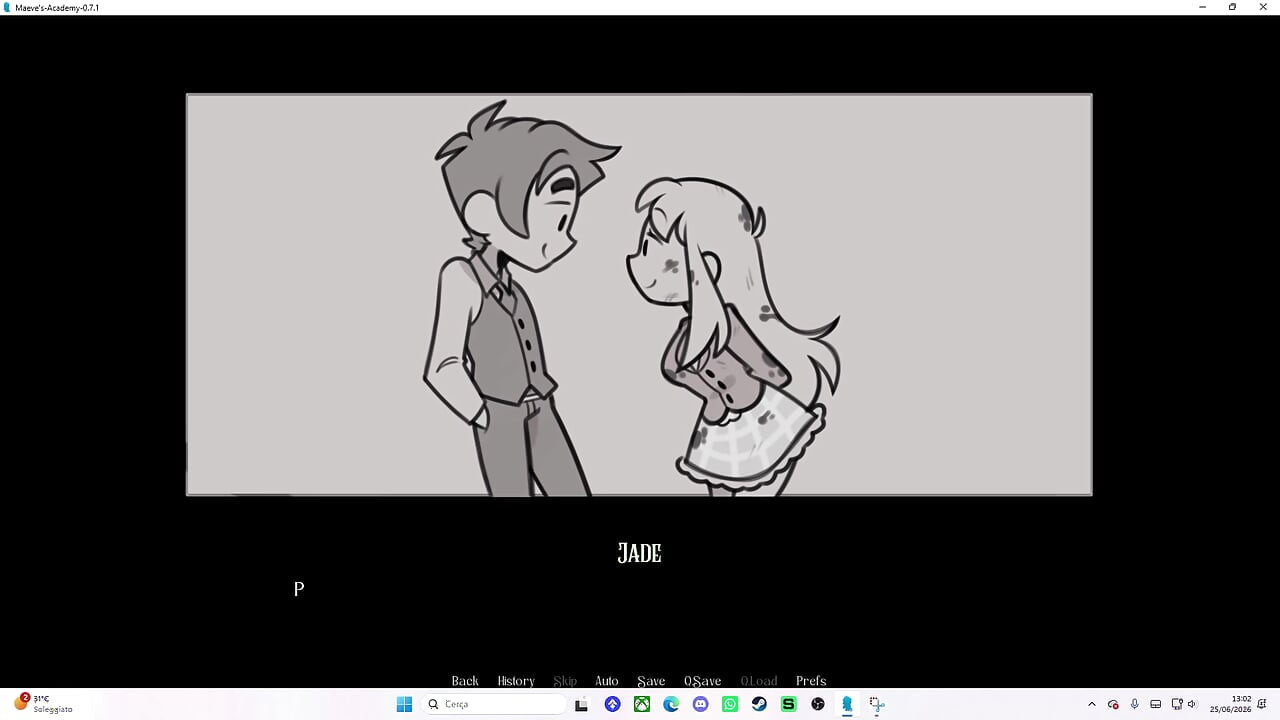The width and height of the screenshot is (1280, 720).
Task: Open the volume speaker tray icon
Action: 1192,704
